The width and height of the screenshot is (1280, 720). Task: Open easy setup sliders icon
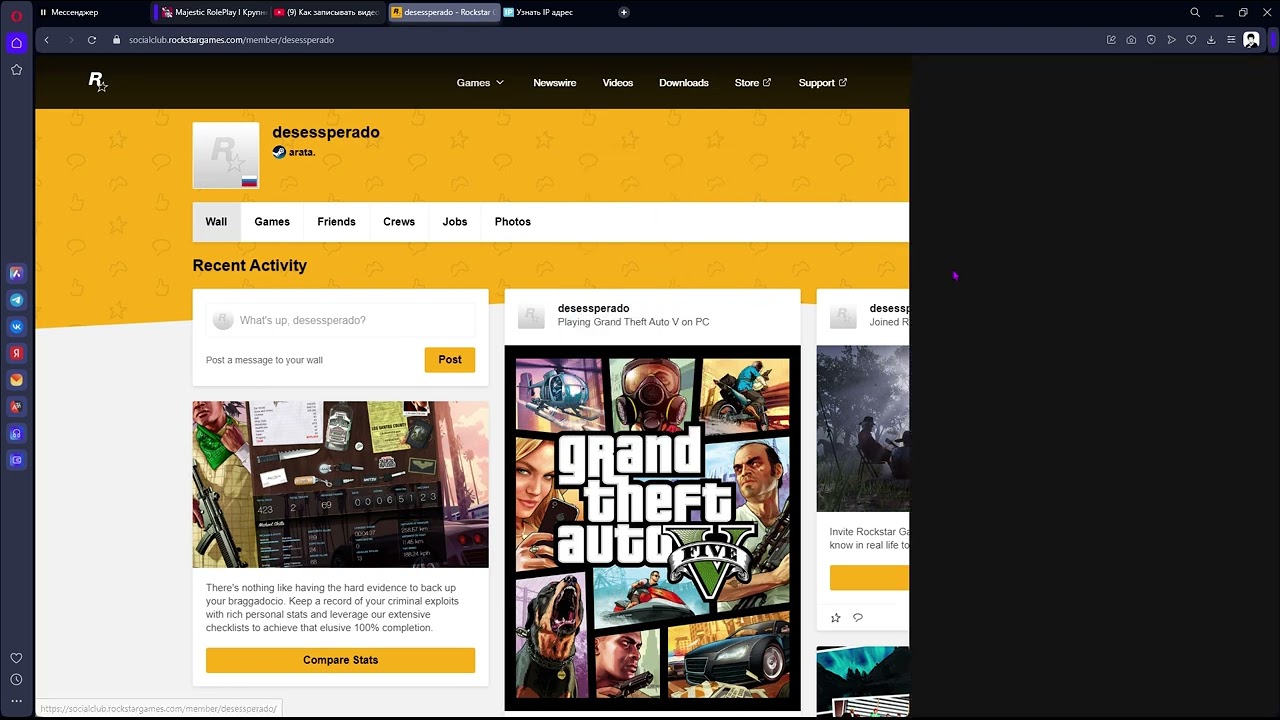[1231, 40]
